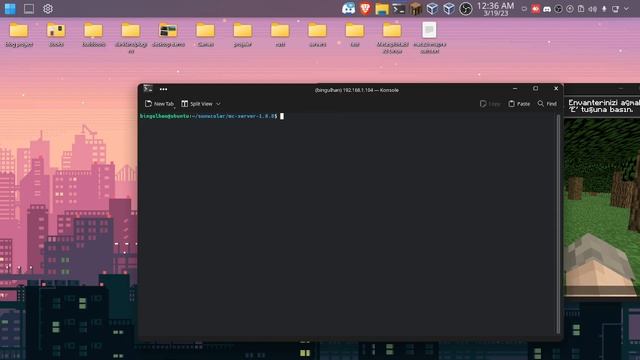Click the Minecraft game window view

[602, 207]
